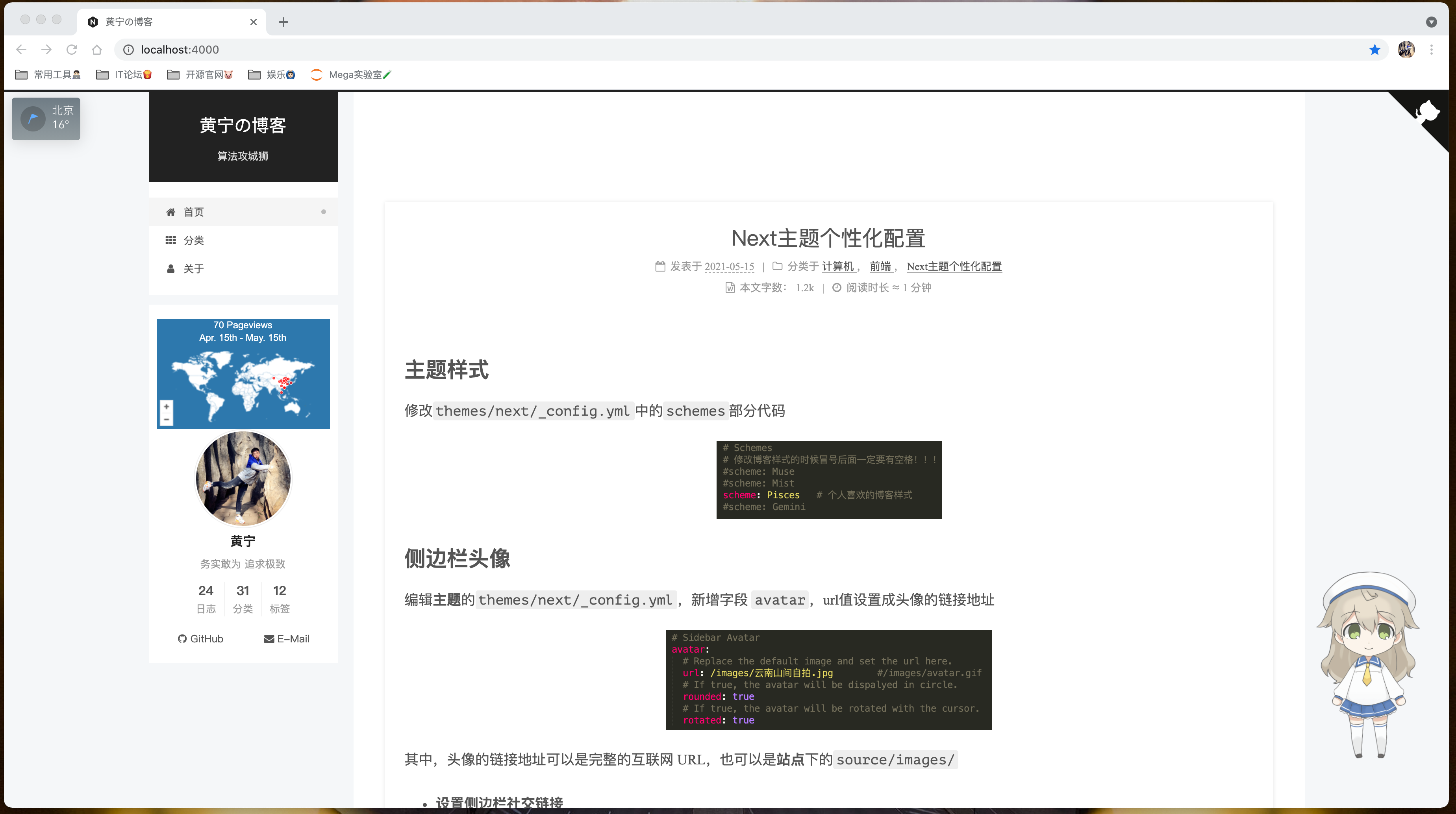1456x814 pixels.
Task: Open the 24 日志 archive count
Action: pyautogui.click(x=206, y=599)
